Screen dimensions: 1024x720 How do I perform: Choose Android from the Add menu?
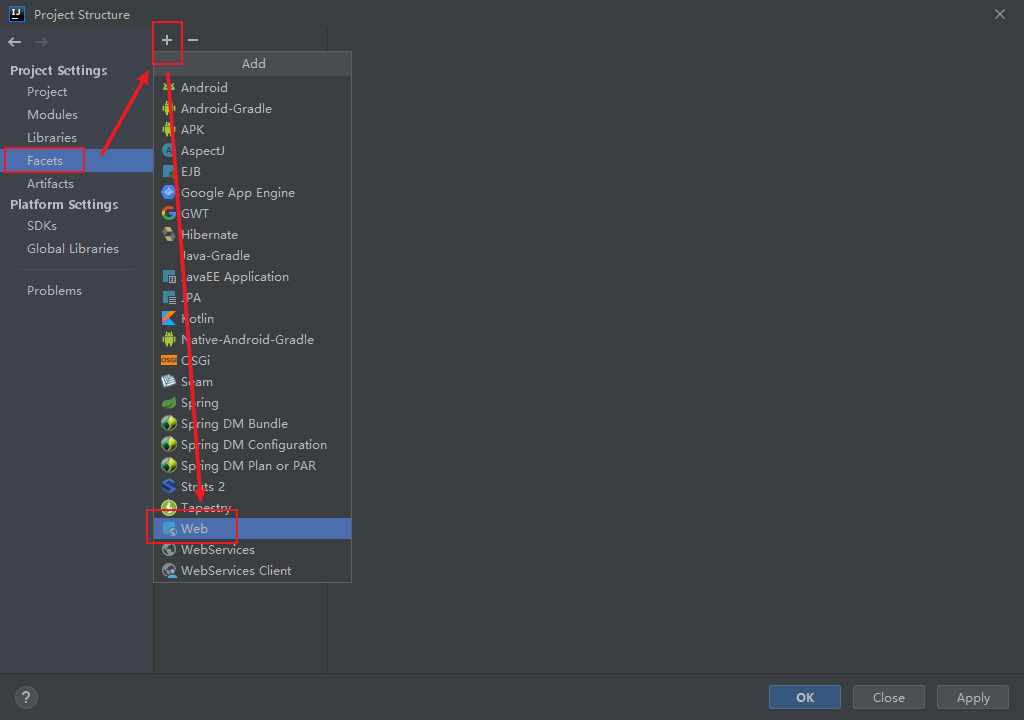(x=253, y=88)
